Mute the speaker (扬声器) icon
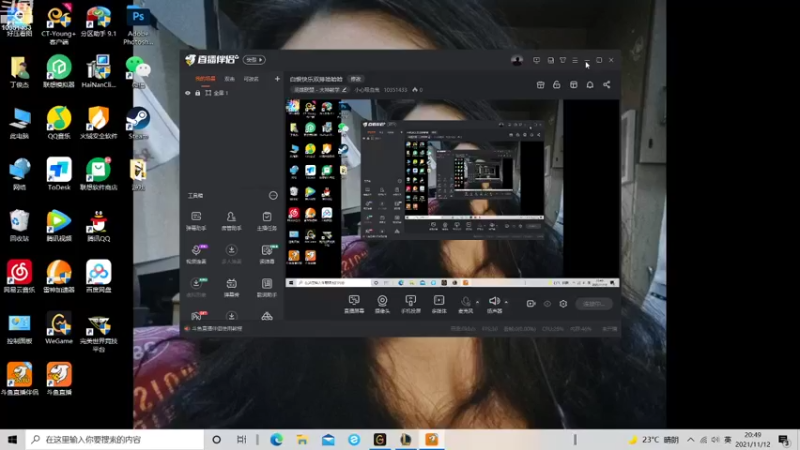The width and height of the screenshot is (800, 450). [x=493, y=301]
